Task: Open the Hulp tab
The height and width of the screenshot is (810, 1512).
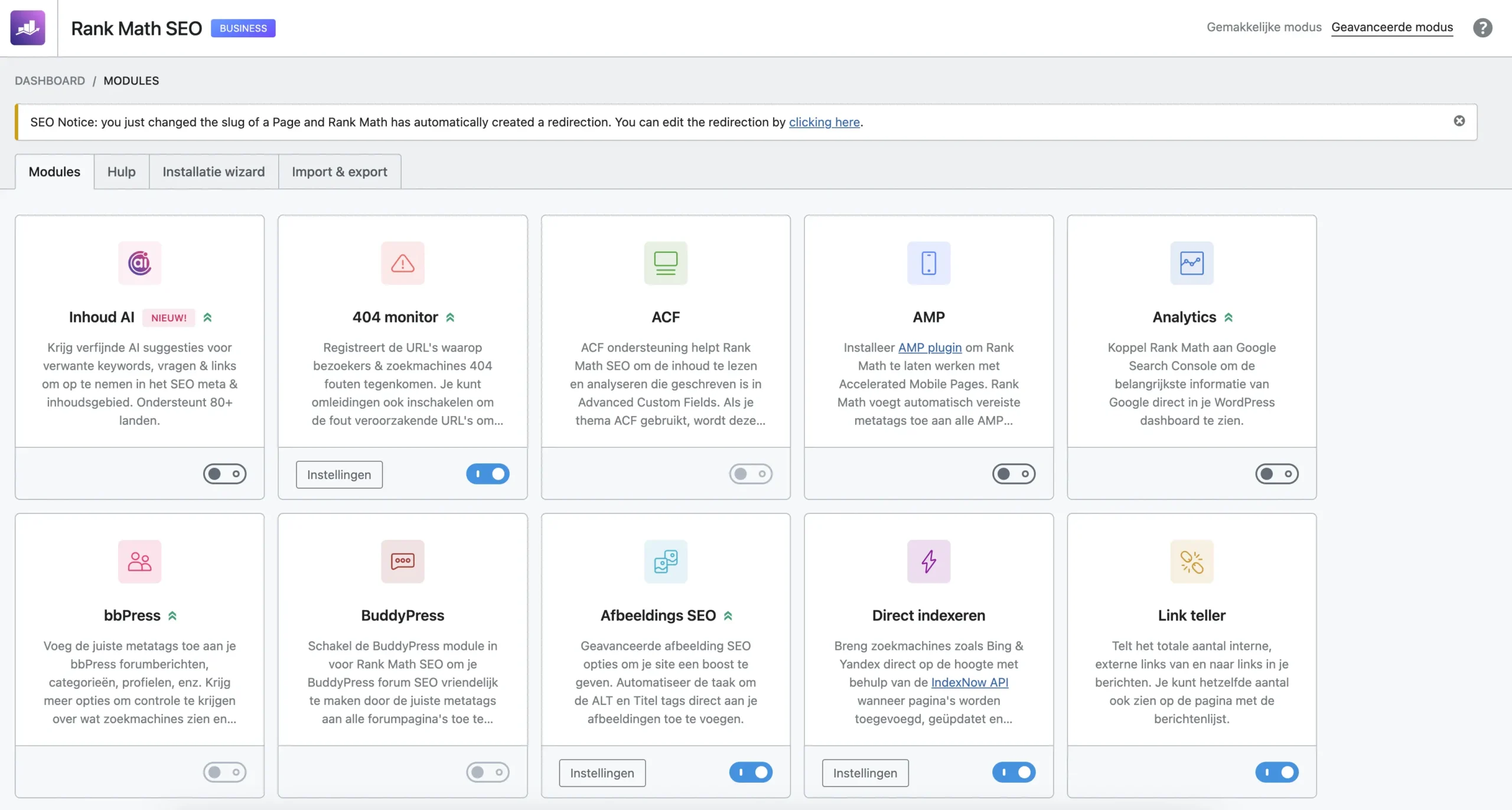Action: [x=122, y=171]
